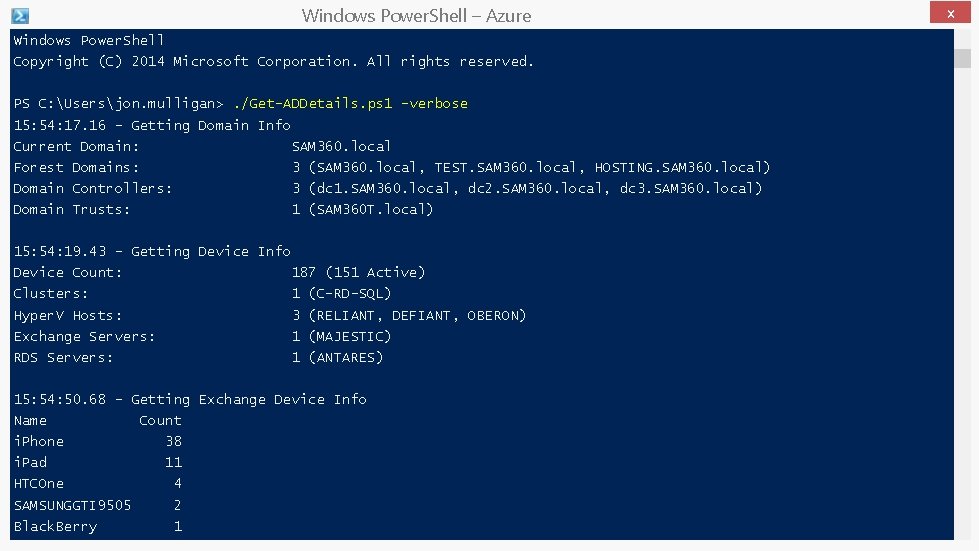
Task: Open the PowerShell icon system menu
Action: (x=20, y=16)
